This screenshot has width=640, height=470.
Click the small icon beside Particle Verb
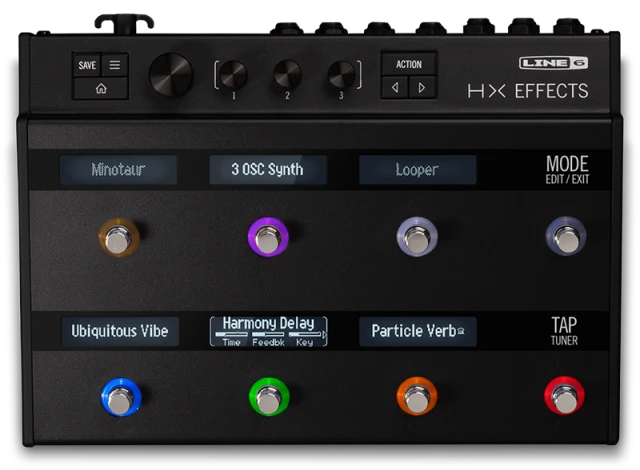[x=461, y=331]
